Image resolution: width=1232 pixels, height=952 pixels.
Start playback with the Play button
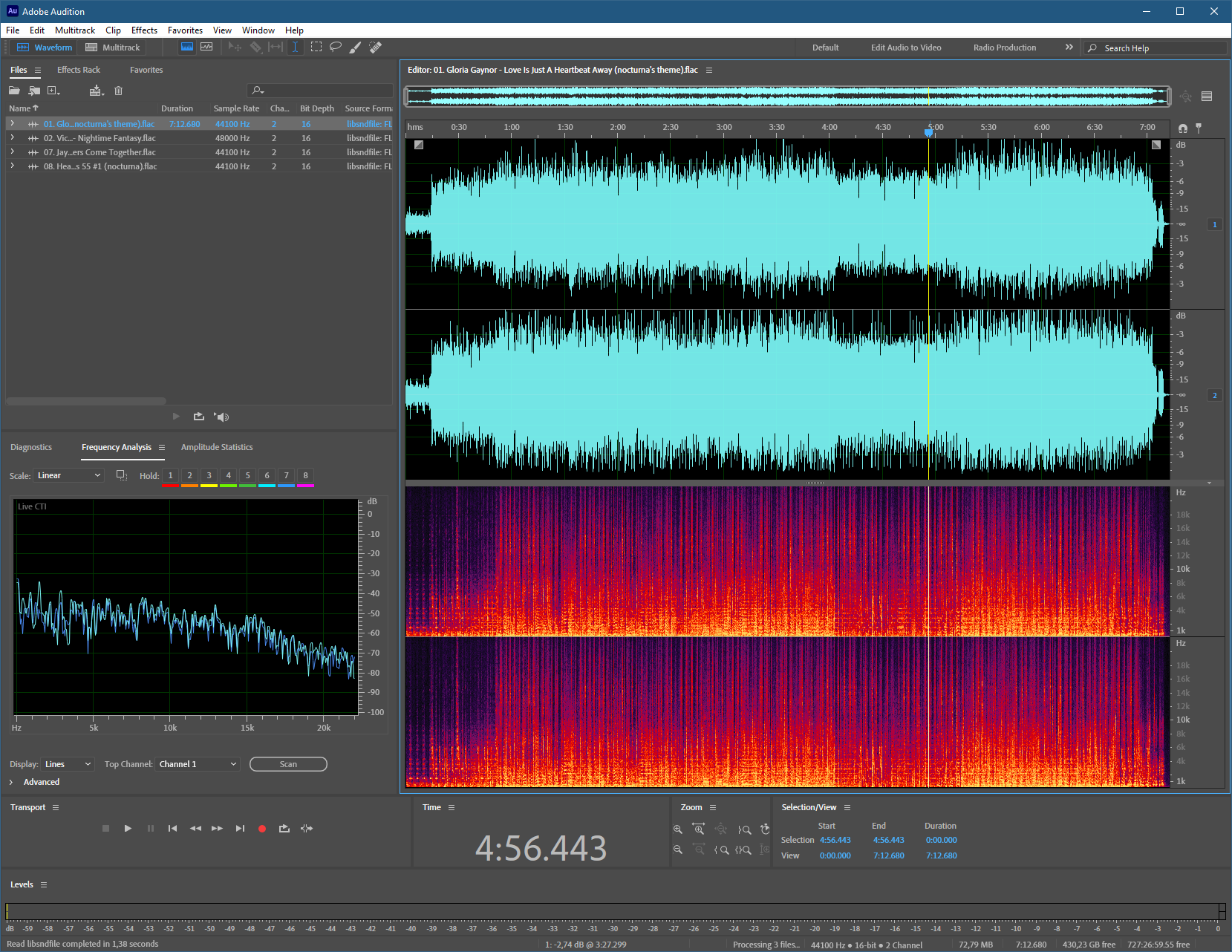(128, 828)
